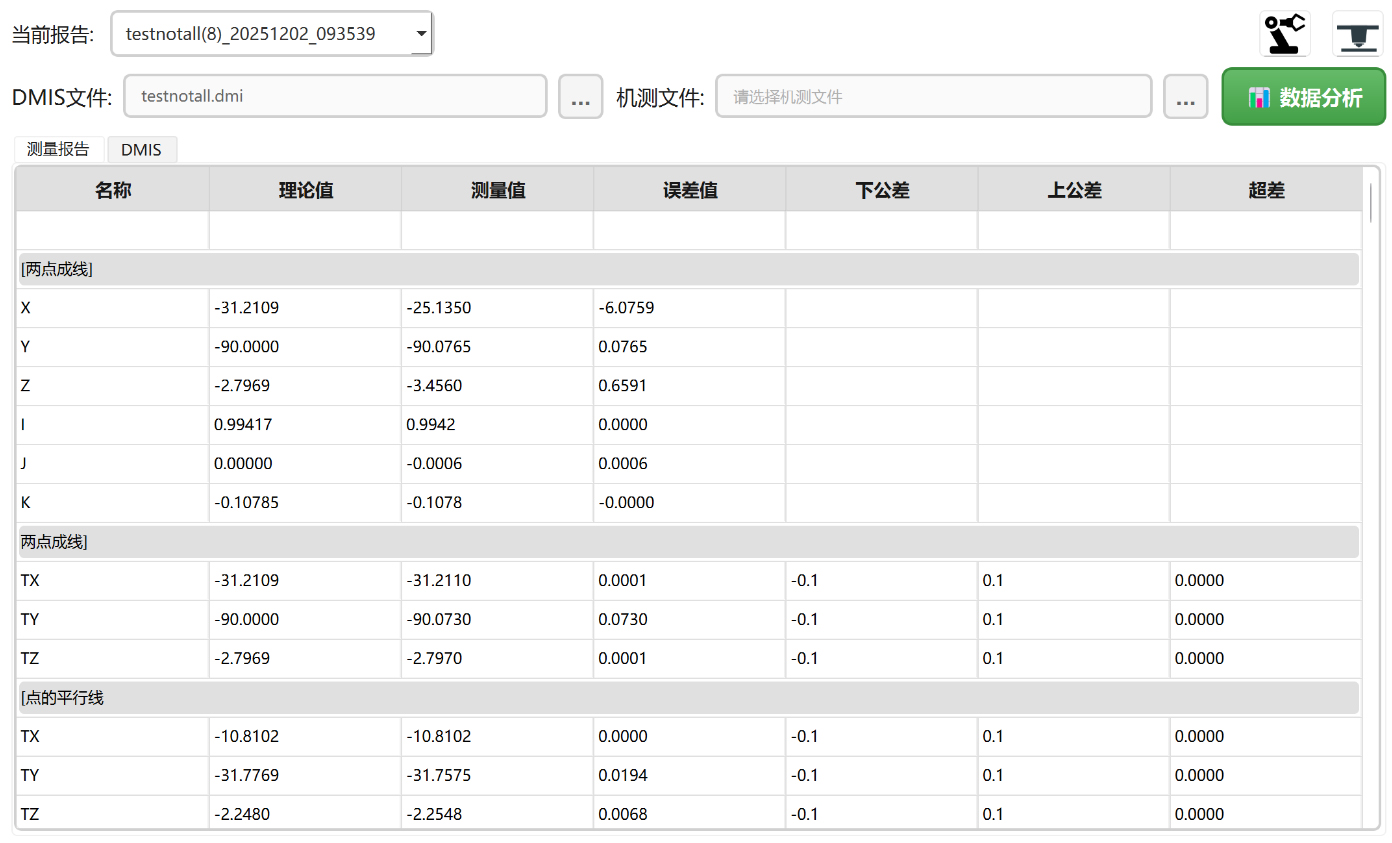Viewport: 1392px width, 843px height.
Task: Click the bar chart icon on 数据分析
Action: (1259, 97)
